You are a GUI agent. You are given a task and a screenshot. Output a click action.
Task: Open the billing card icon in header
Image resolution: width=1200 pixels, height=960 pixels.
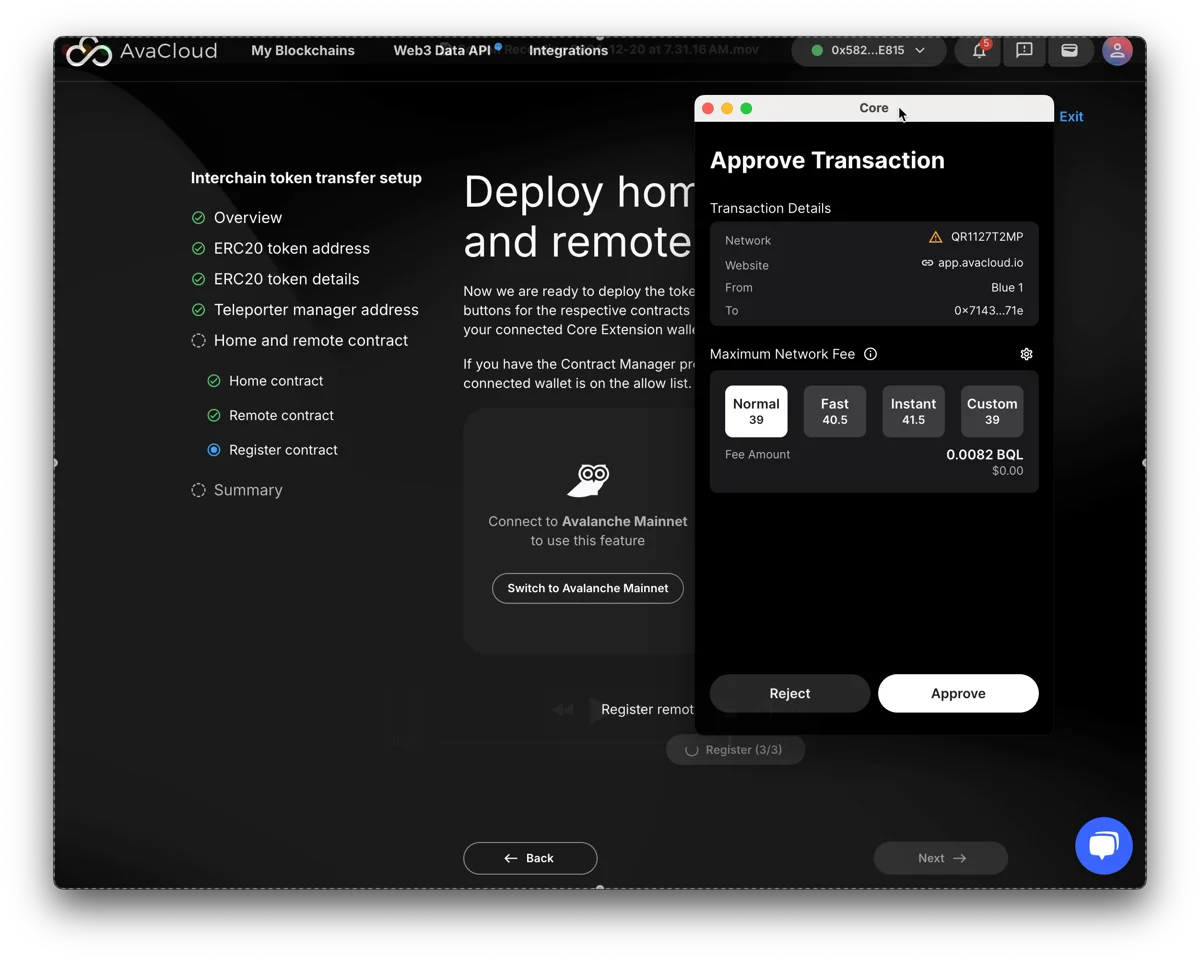click(1069, 50)
